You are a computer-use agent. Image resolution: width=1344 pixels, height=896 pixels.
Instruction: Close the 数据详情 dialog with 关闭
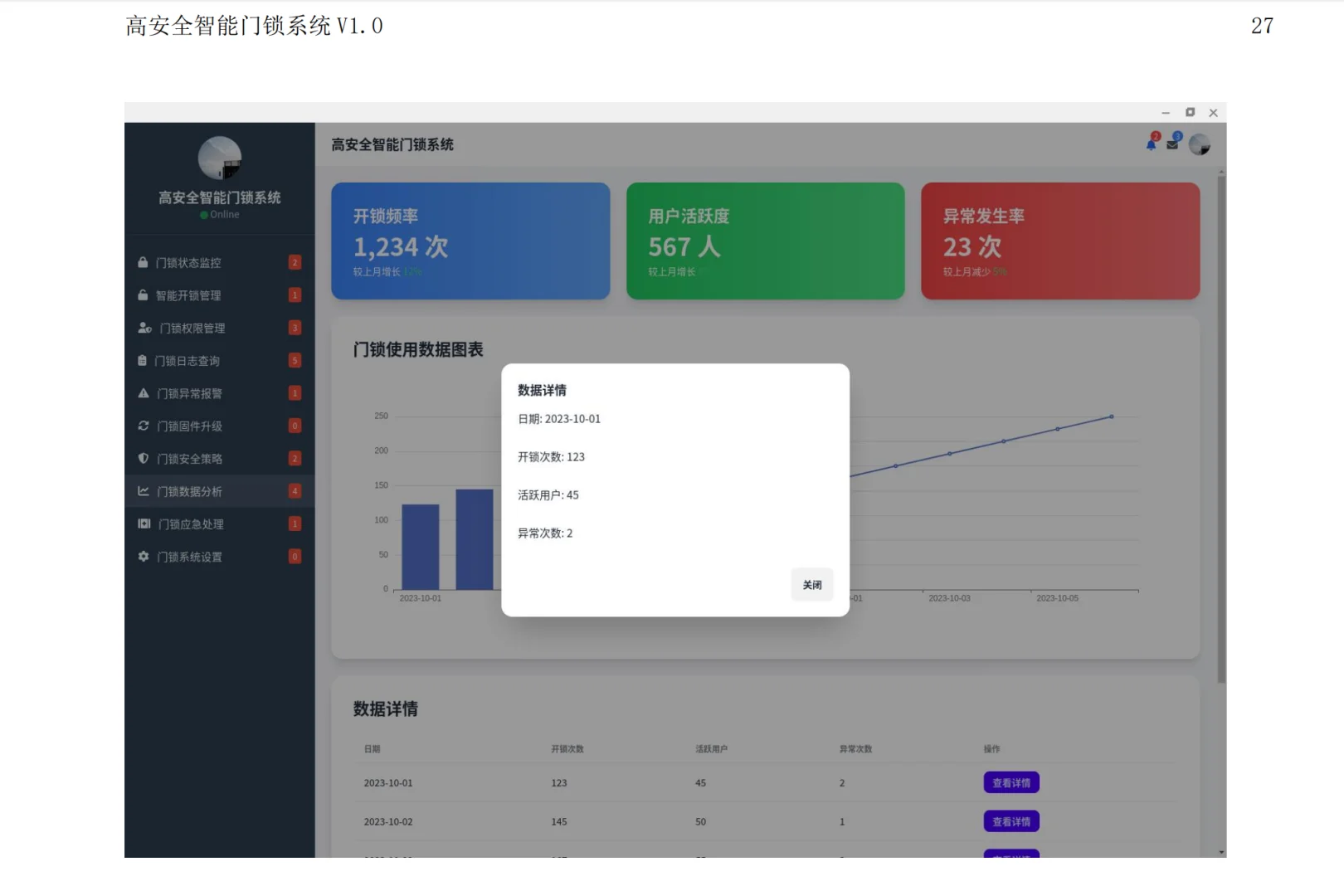pos(811,584)
